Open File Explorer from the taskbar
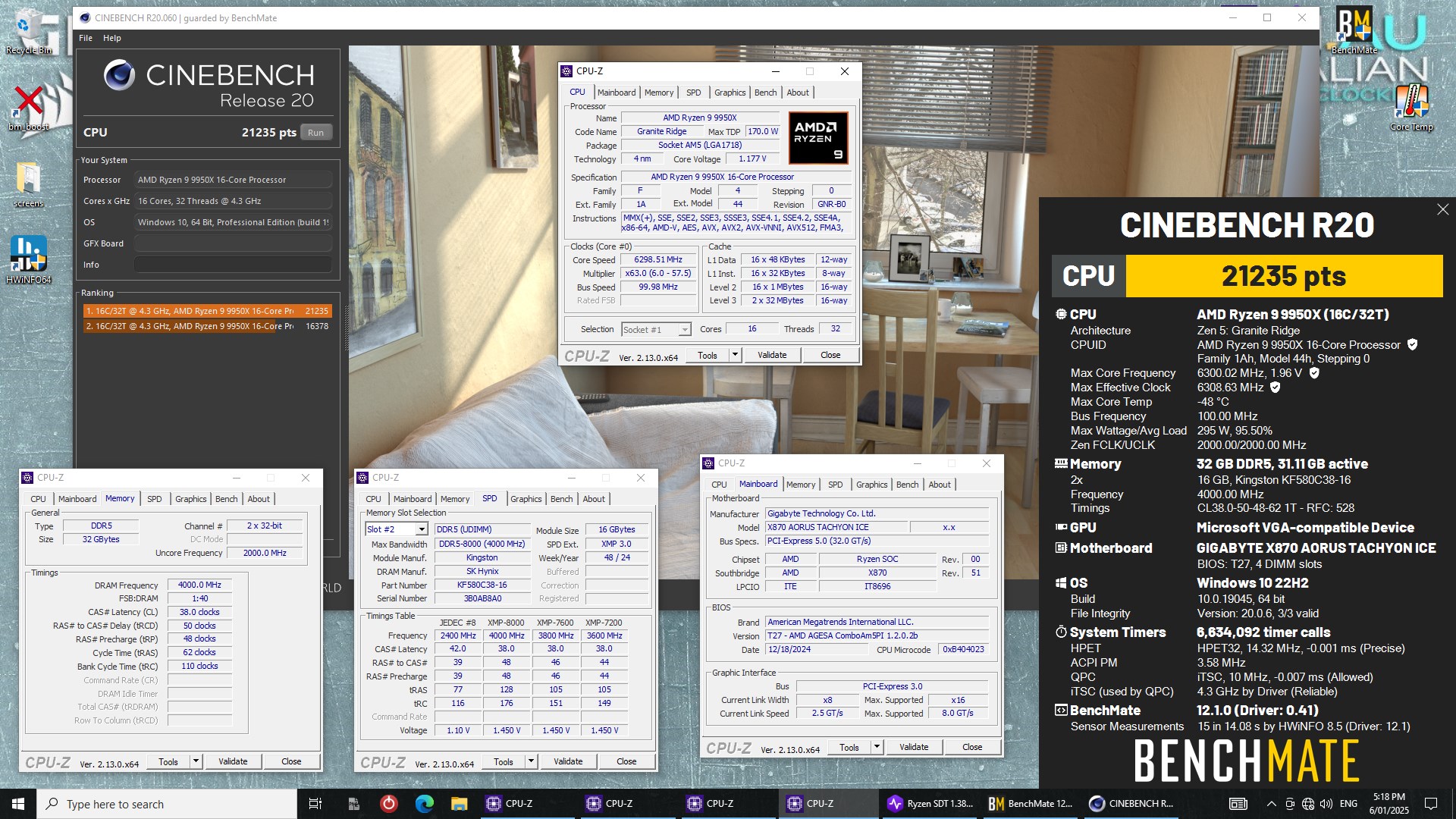 (459, 804)
